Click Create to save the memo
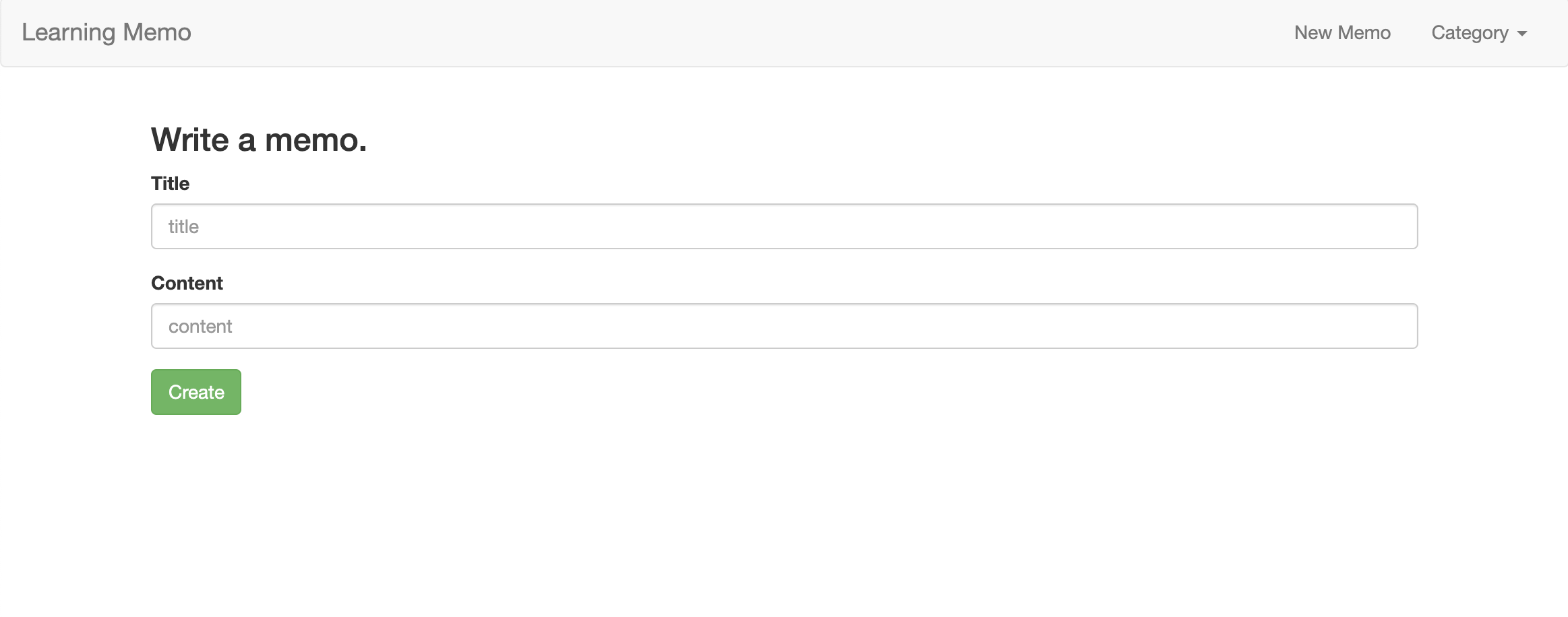 pyautogui.click(x=195, y=391)
